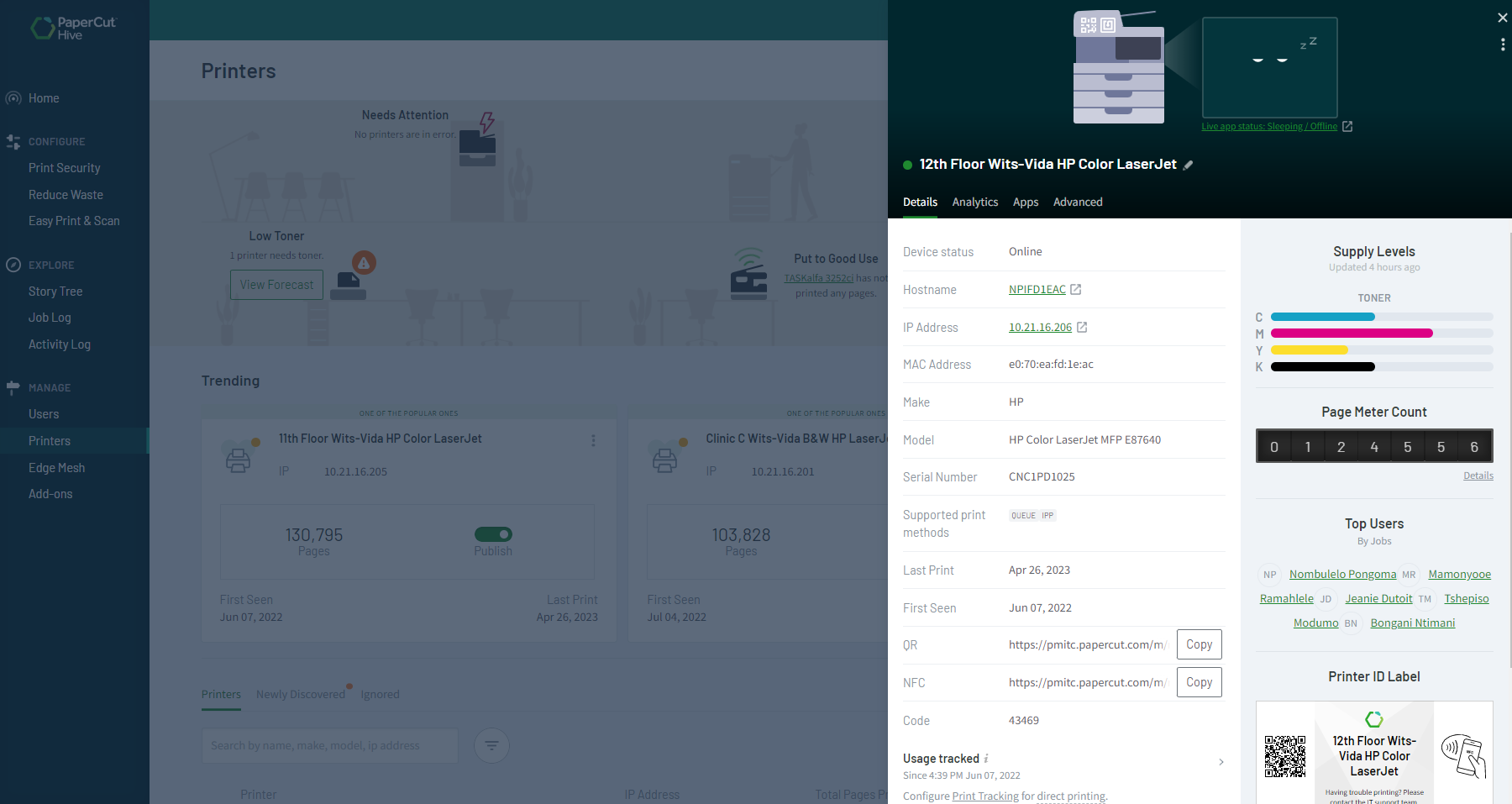Copy the QR link
The height and width of the screenshot is (804, 1512).
coord(1199,644)
